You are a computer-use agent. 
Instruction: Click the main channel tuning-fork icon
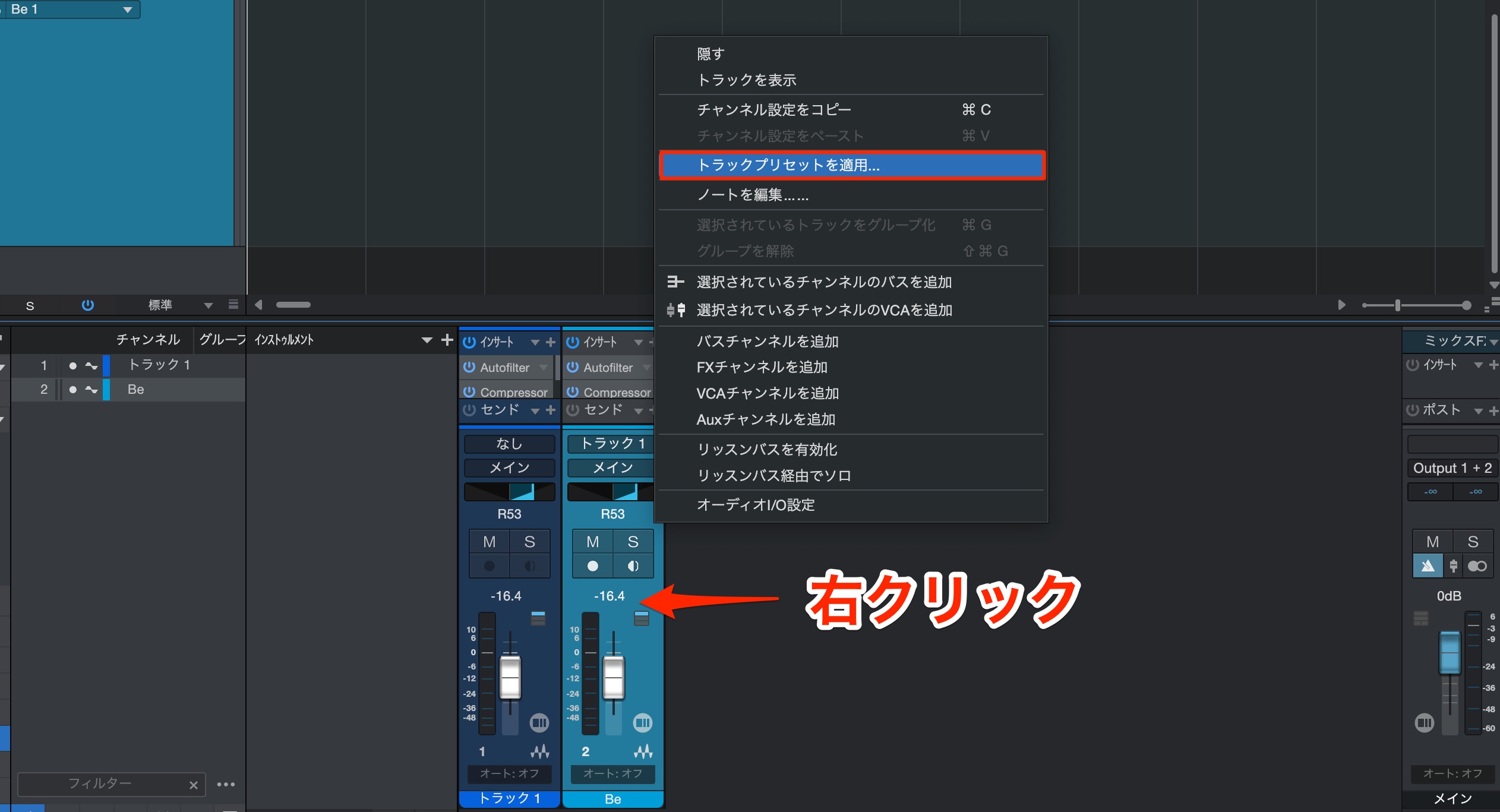[1454, 566]
